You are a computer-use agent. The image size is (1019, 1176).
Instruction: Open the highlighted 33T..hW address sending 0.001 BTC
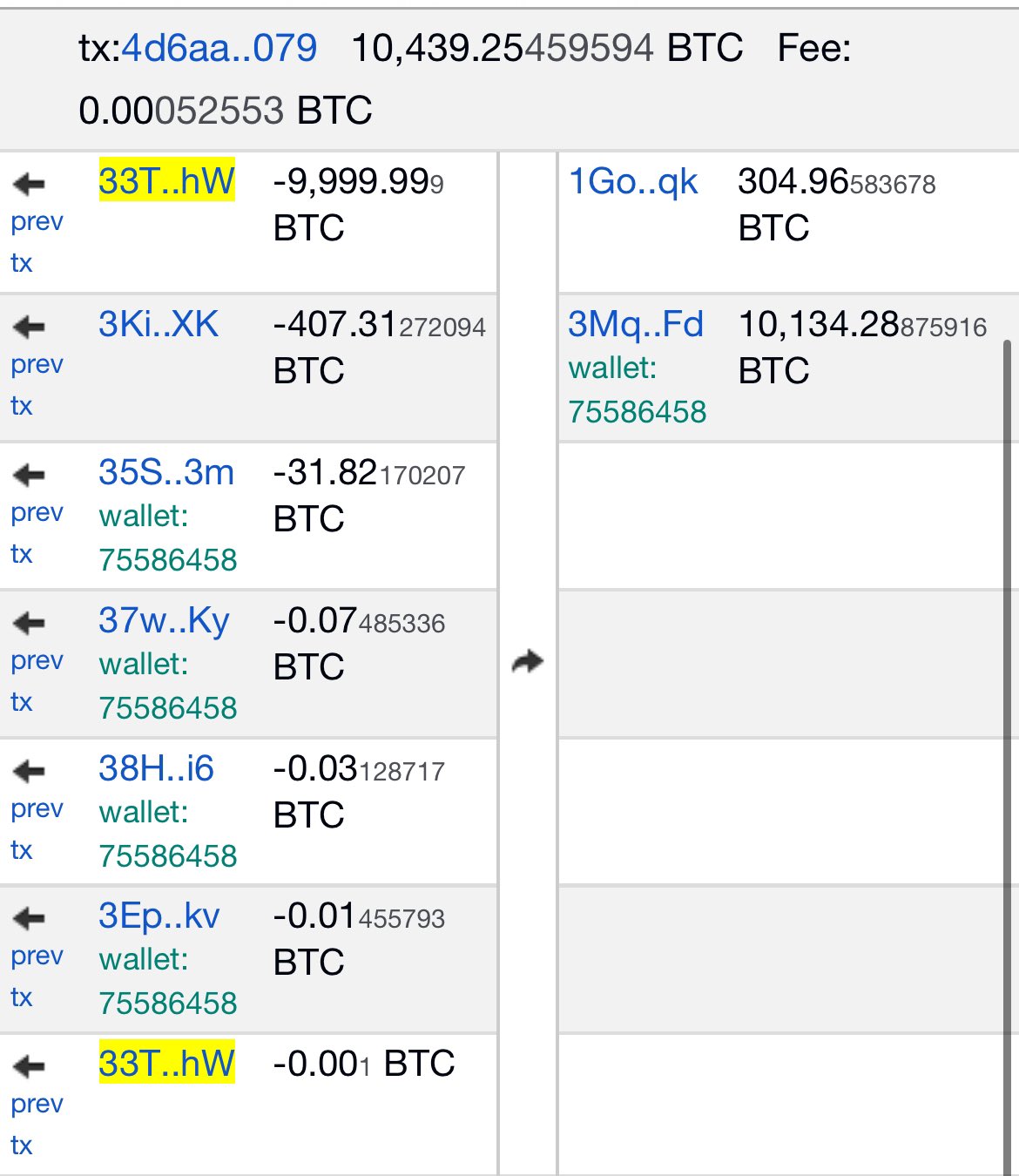[x=166, y=1064]
